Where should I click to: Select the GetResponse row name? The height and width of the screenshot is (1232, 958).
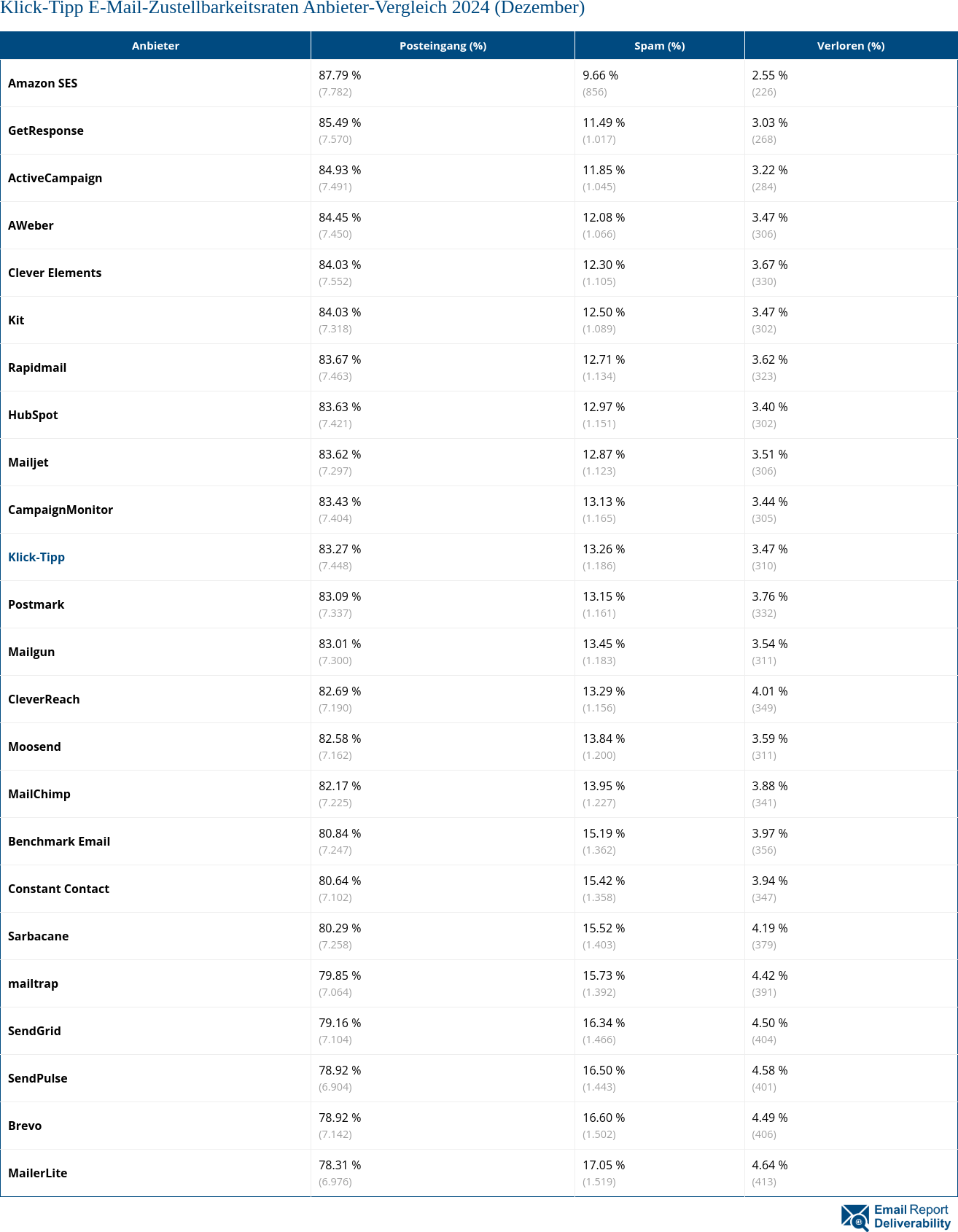[46, 130]
